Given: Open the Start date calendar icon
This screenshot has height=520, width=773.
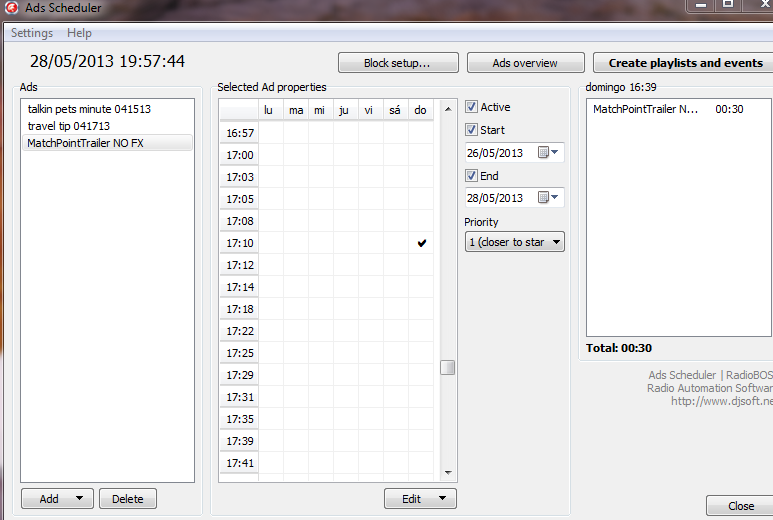Looking at the screenshot, I should (544, 152).
